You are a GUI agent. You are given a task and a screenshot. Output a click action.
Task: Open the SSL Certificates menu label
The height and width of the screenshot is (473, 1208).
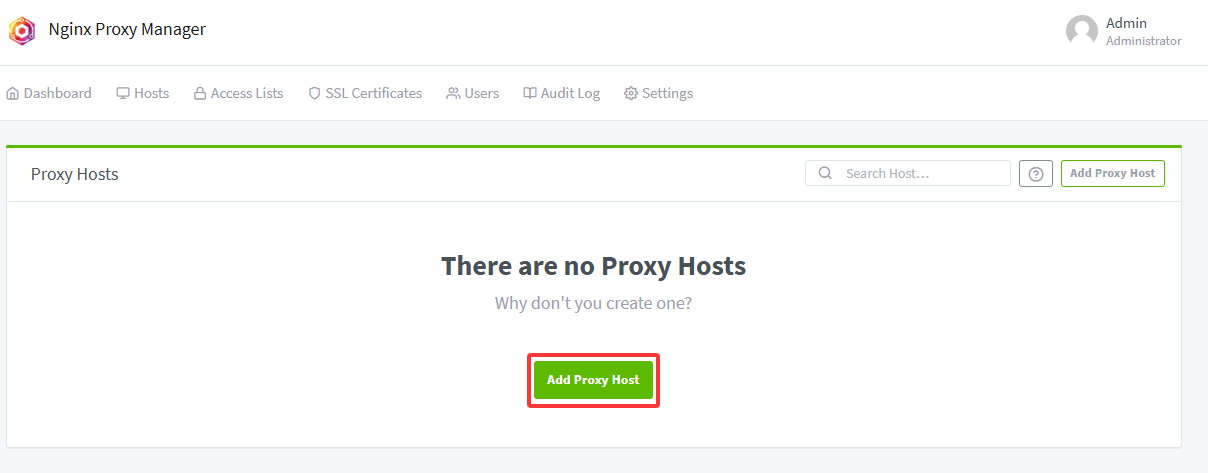pyautogui.click(x=374, y=93)
